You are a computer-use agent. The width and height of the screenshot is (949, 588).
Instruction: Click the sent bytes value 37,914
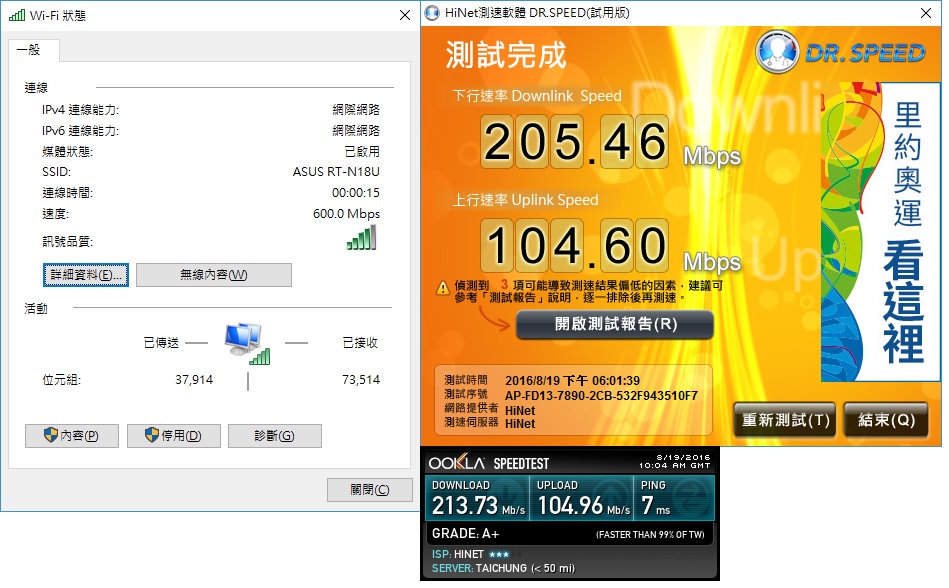(194, 380)
